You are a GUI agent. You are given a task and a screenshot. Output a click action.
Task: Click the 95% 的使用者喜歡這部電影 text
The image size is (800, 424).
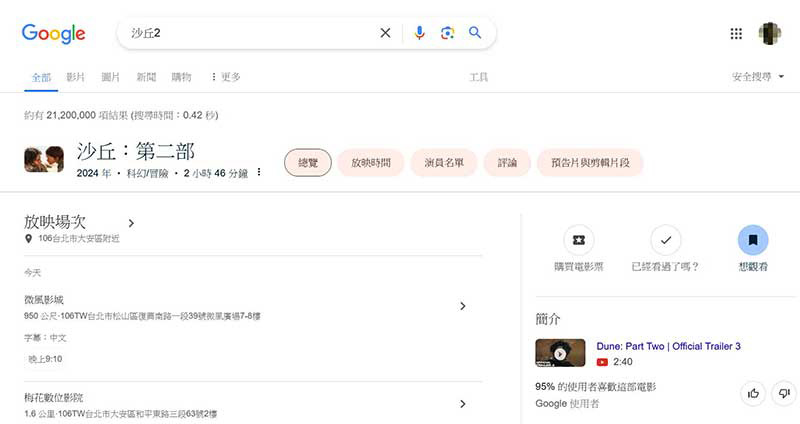595,387
